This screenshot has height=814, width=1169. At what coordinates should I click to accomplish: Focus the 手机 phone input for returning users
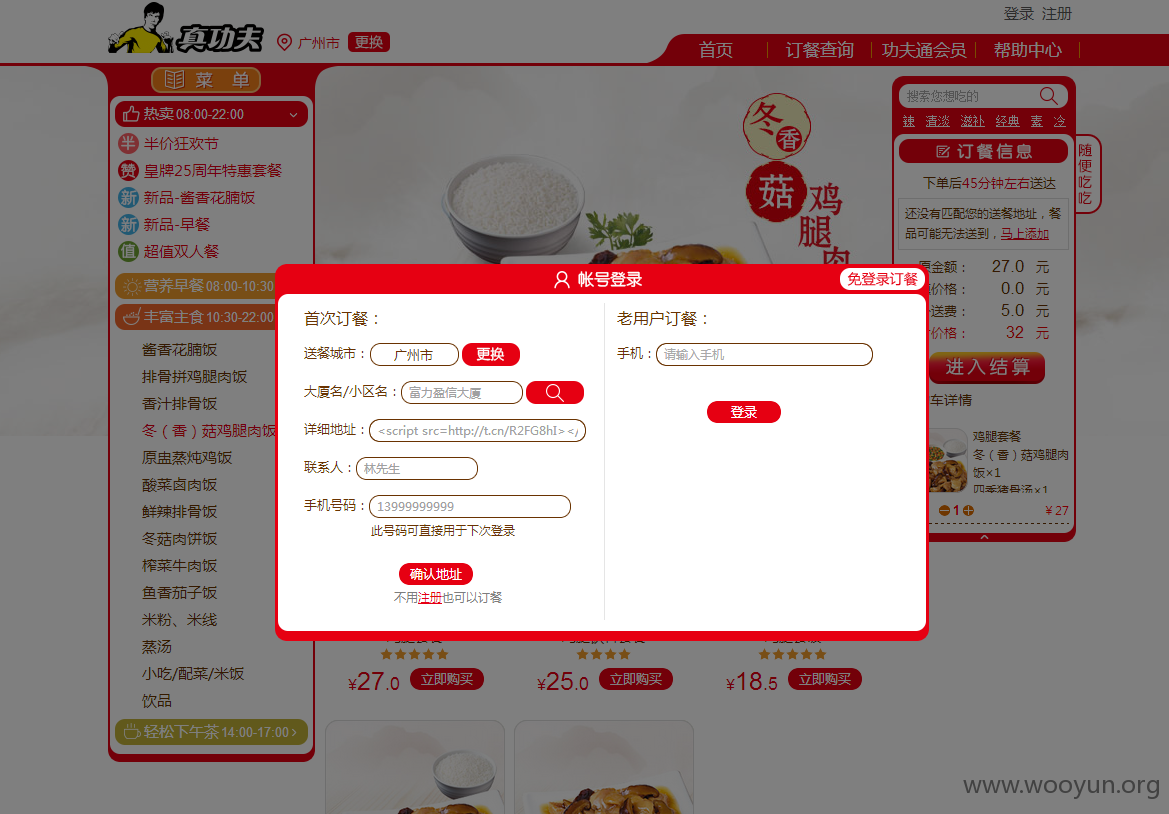tap(764, 355)
